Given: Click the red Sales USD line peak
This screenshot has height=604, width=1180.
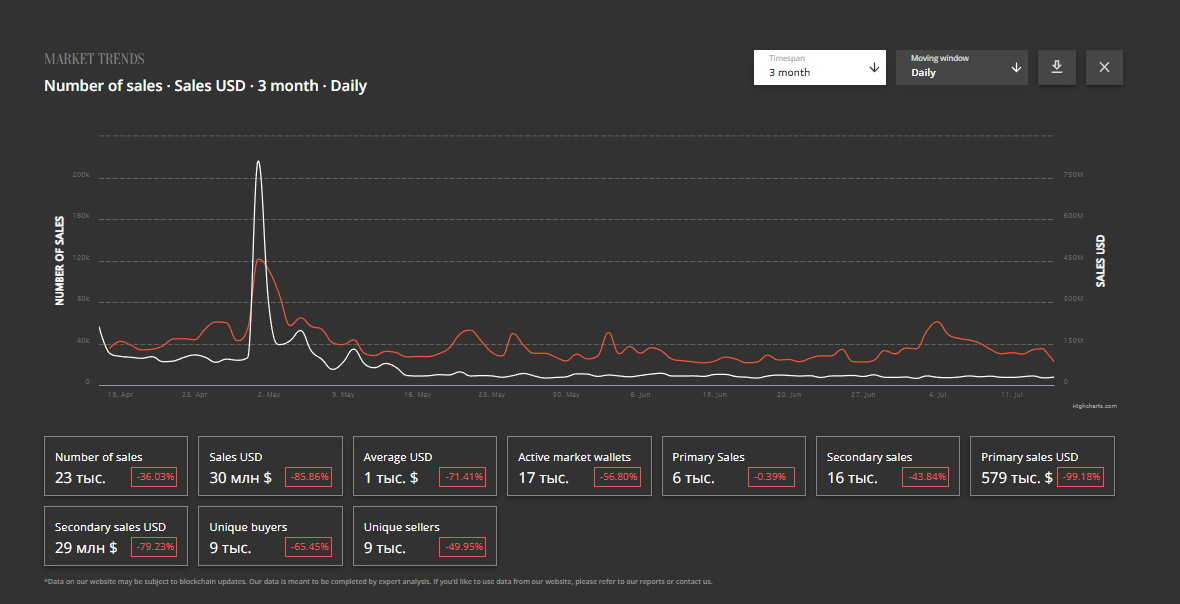Looking at the screenshot, I should coord(260,259).
